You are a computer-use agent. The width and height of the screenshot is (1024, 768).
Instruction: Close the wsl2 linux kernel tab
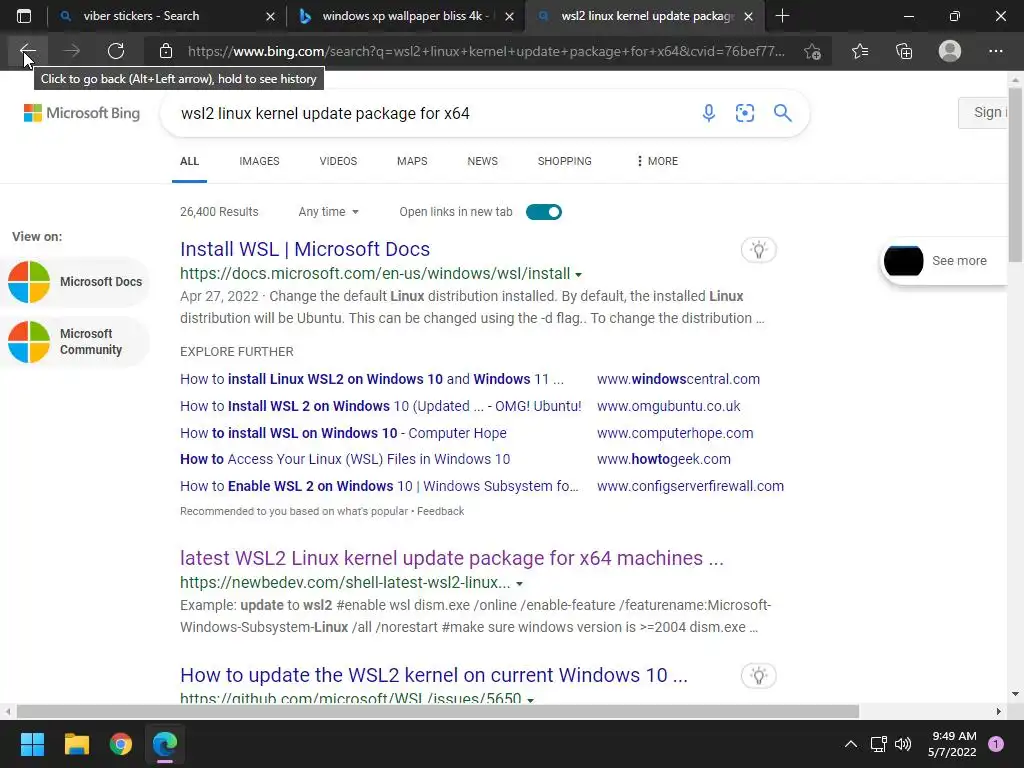click(x=748, y=16)
